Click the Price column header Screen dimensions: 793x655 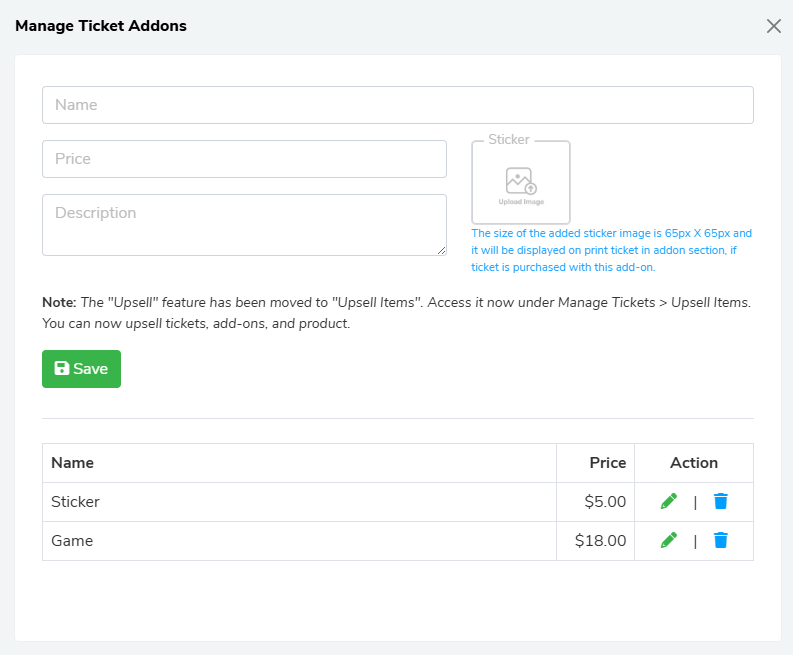pyautogui.click(x=607, y=463)
